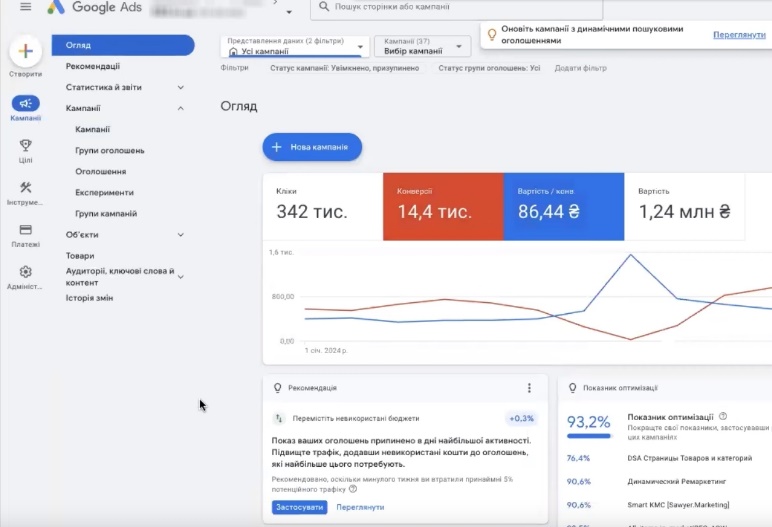Screen dimensions: 772x527
Task: Open the hamburger main menu icon
Action: click(25, 7)
